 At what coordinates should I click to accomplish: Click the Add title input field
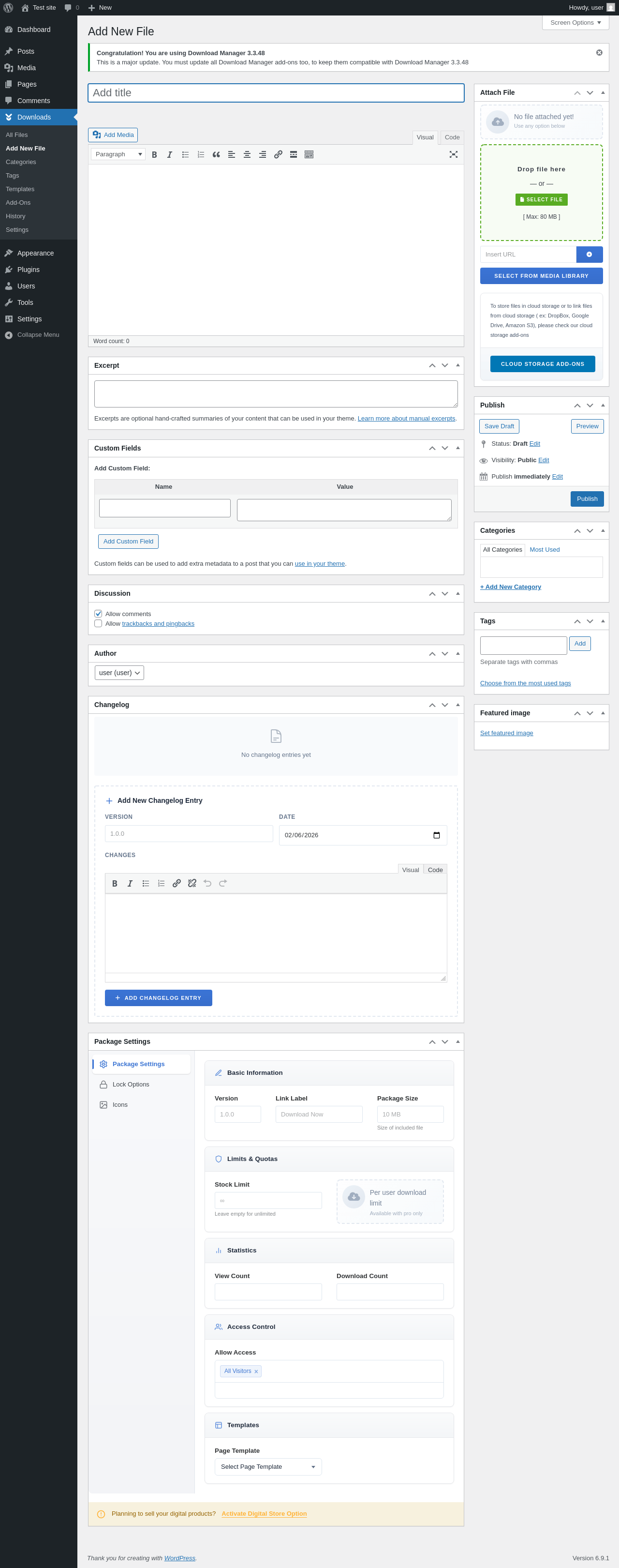tap(276, 92)
